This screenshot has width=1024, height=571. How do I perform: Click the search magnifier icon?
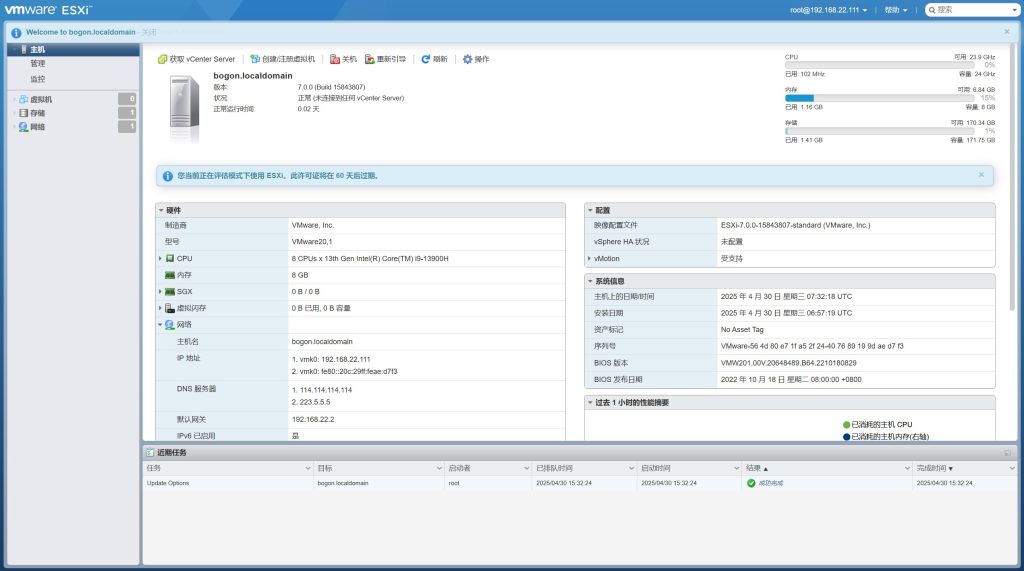[x=932, y=10]
